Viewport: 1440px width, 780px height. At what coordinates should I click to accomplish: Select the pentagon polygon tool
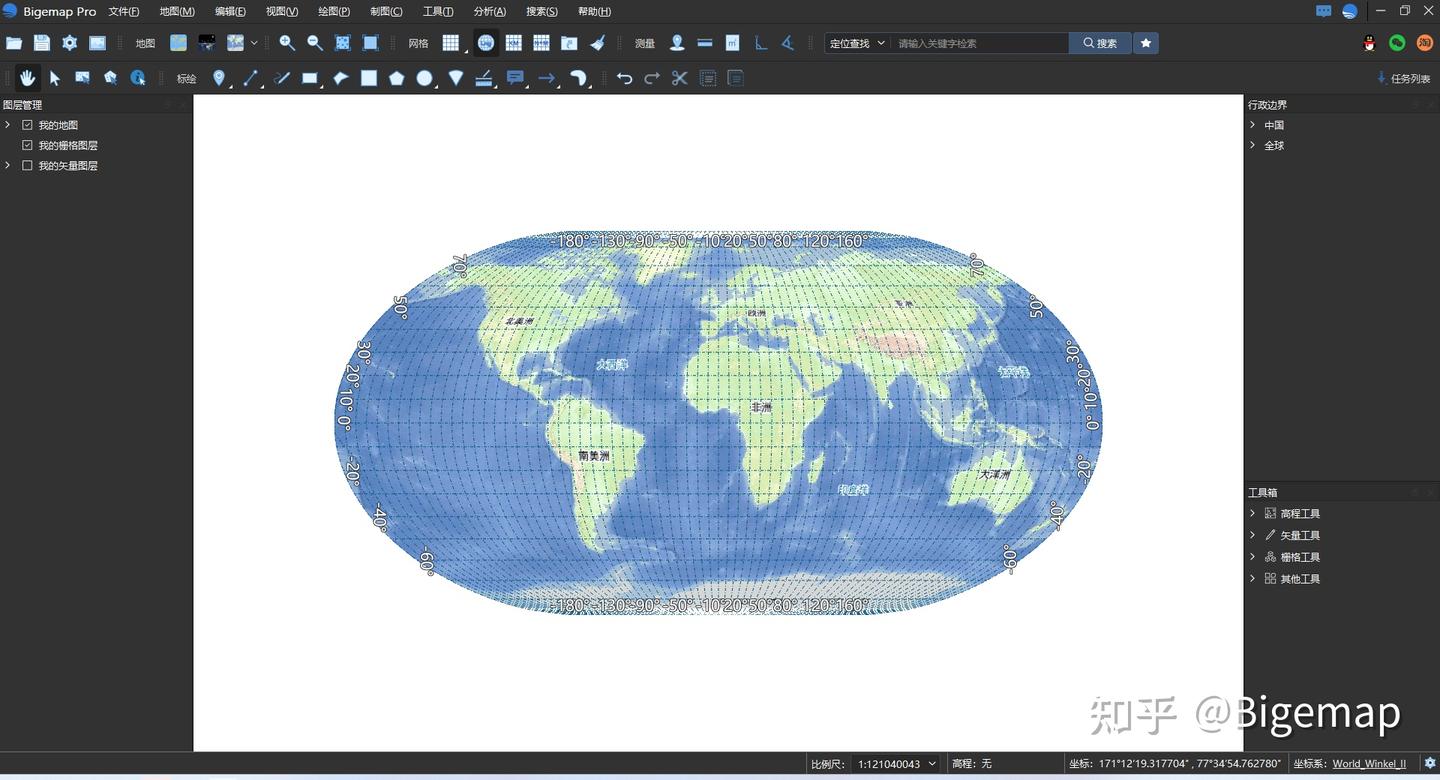(x=397, y=78)
